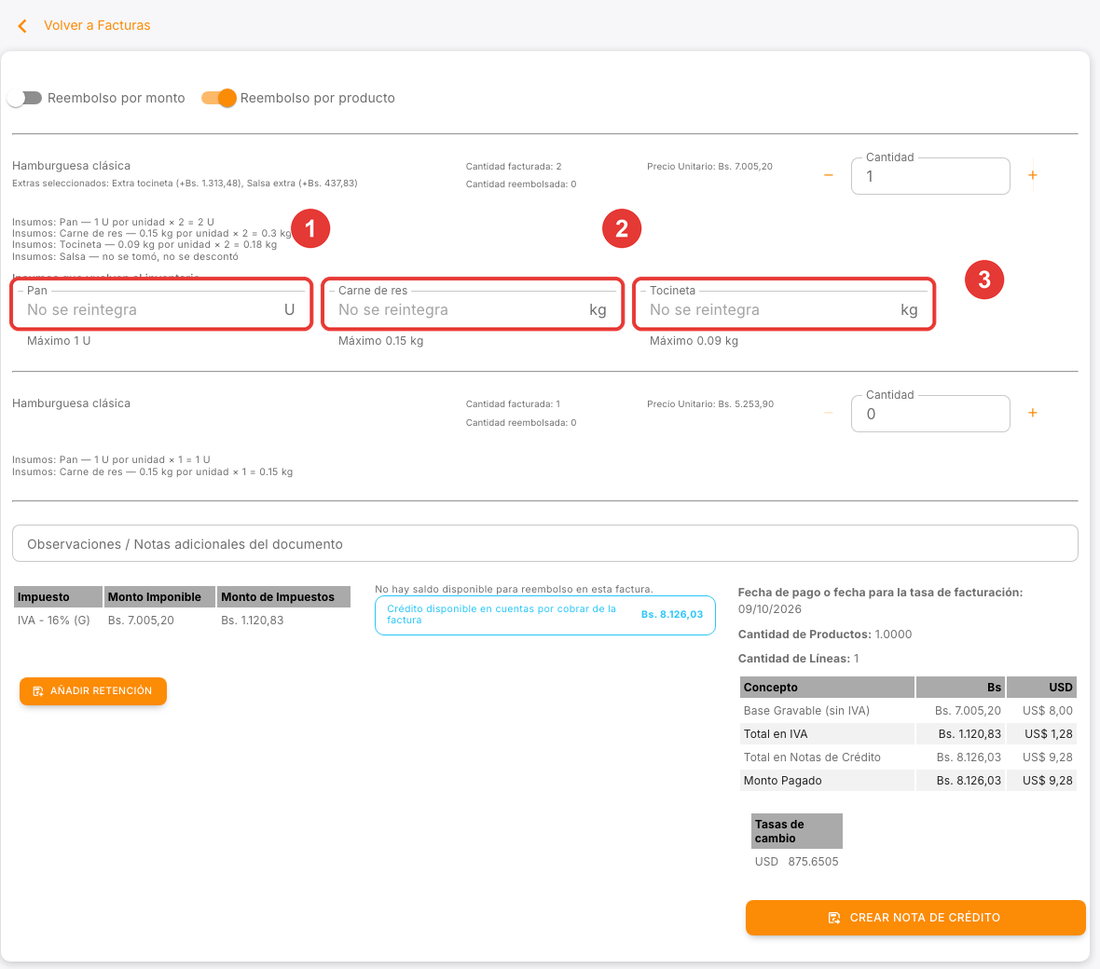This screenshot has height=969, width=1100.
Task: Click Cantidad facturada: 1 label
Action: [513, 404]
